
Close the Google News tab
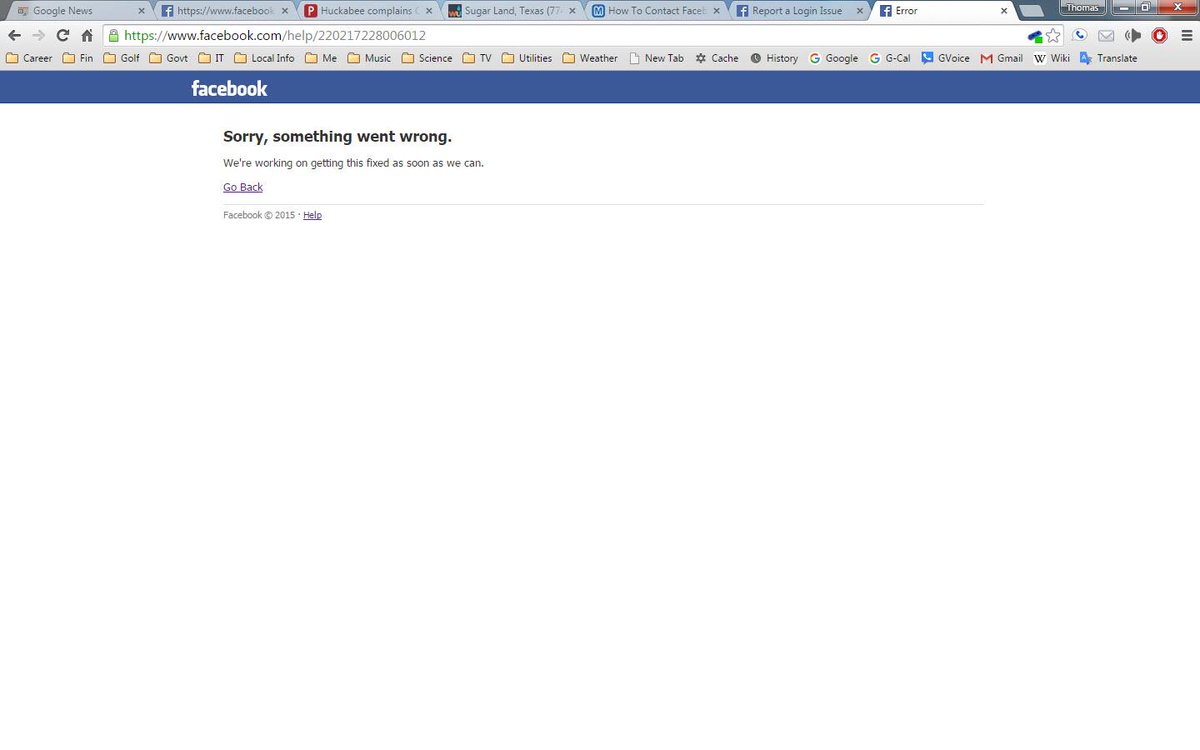tap(140, 11)
